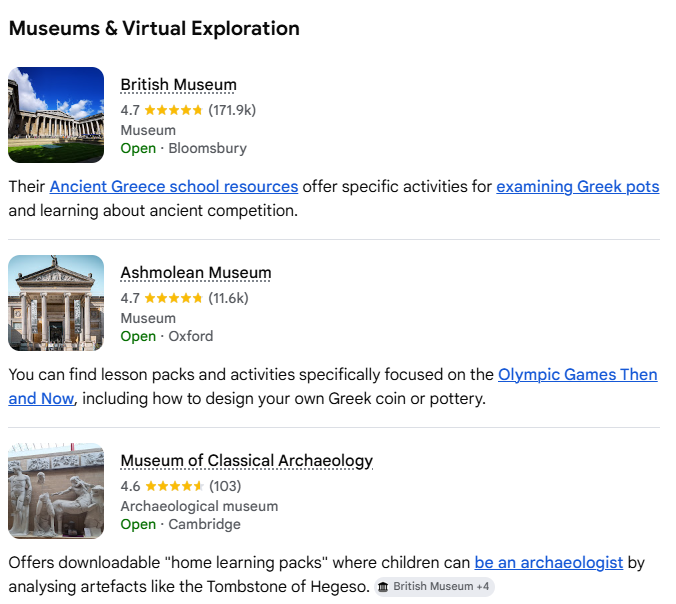Click the British Museum star rating
This screenshot has width=676, height=604.
pyautogui.click(x=173, y=110)
